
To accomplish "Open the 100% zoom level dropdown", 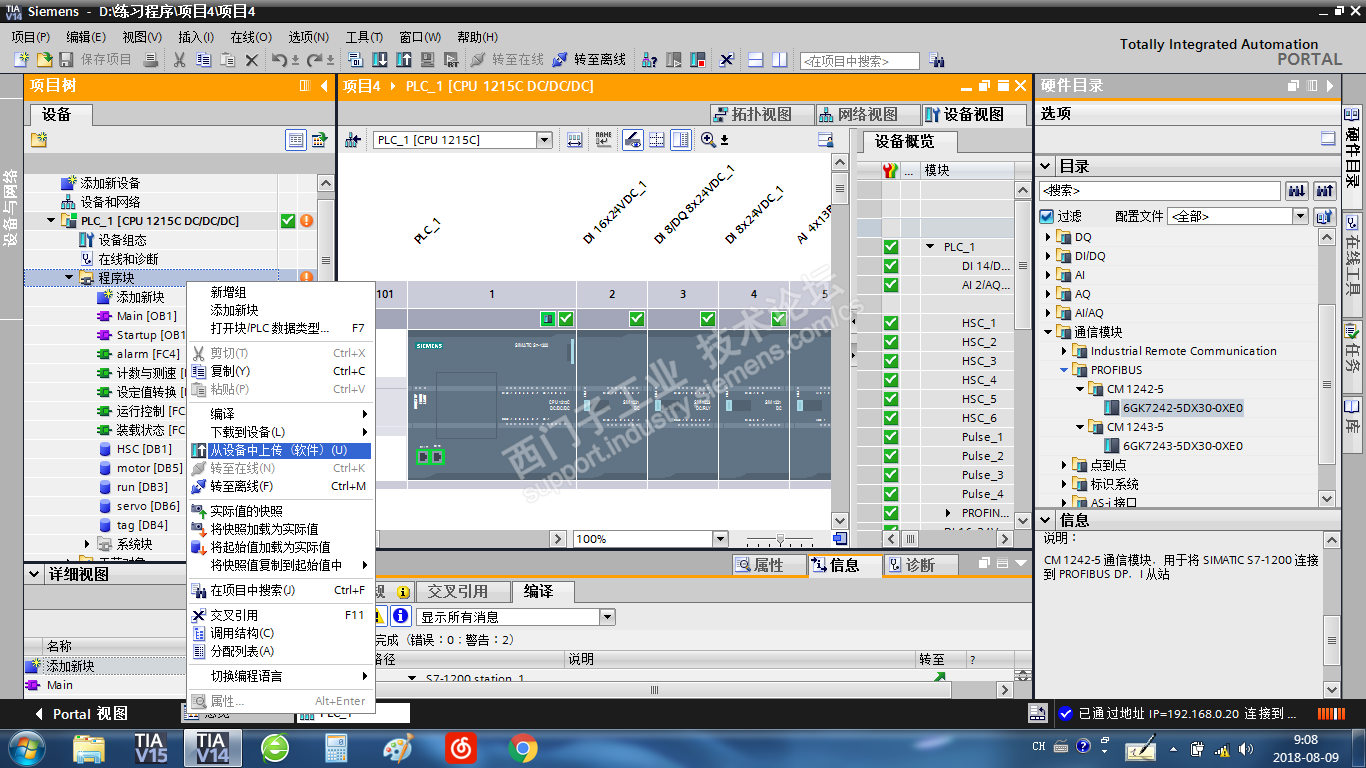I will click(x=720, y=539).
